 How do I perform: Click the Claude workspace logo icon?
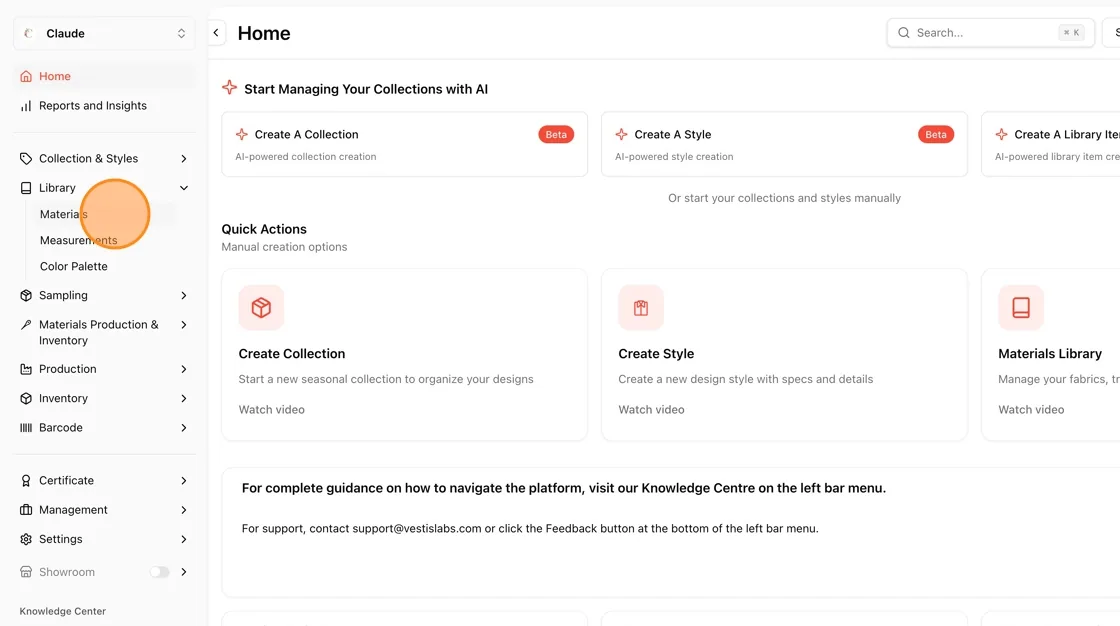[29, 34]
